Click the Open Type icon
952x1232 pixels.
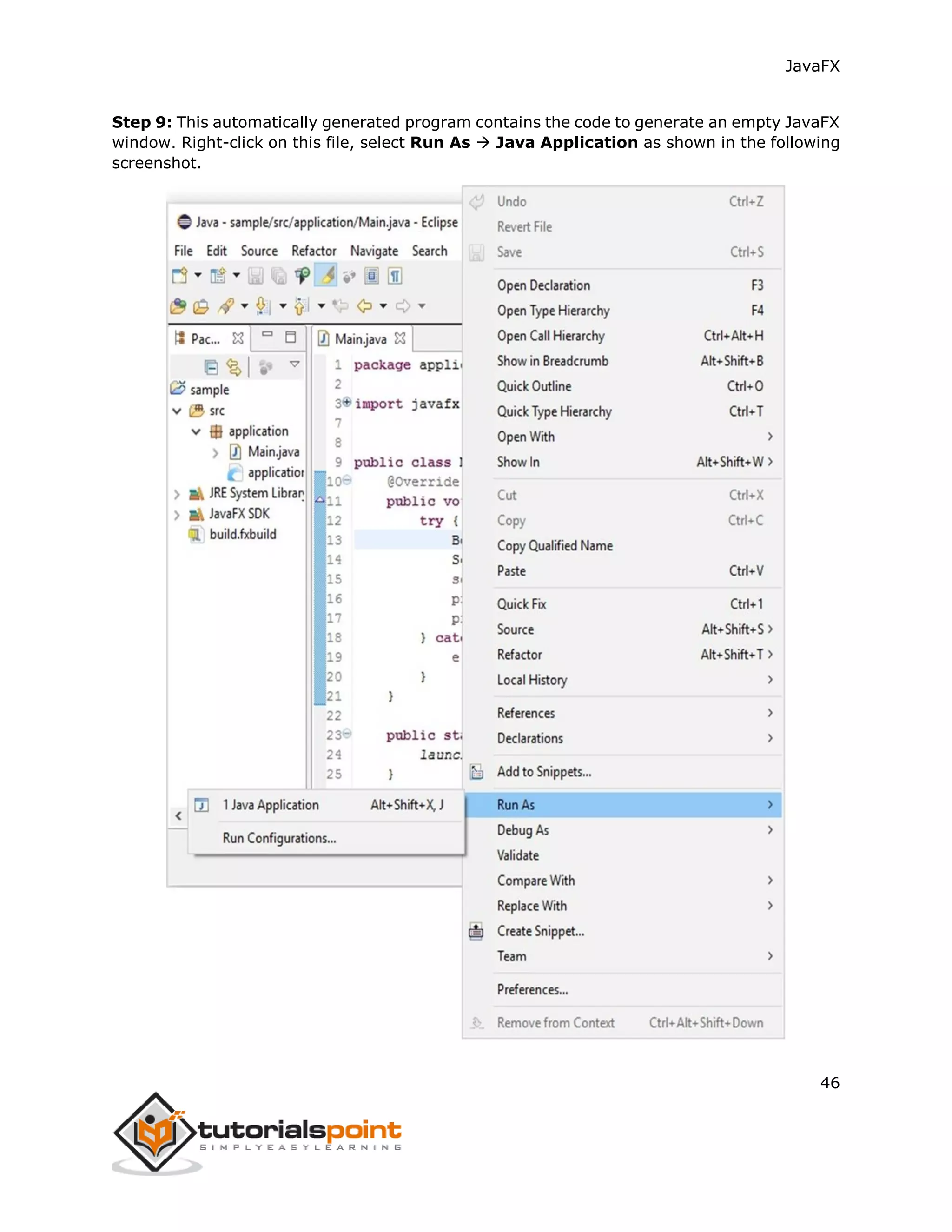coord(178,306)
